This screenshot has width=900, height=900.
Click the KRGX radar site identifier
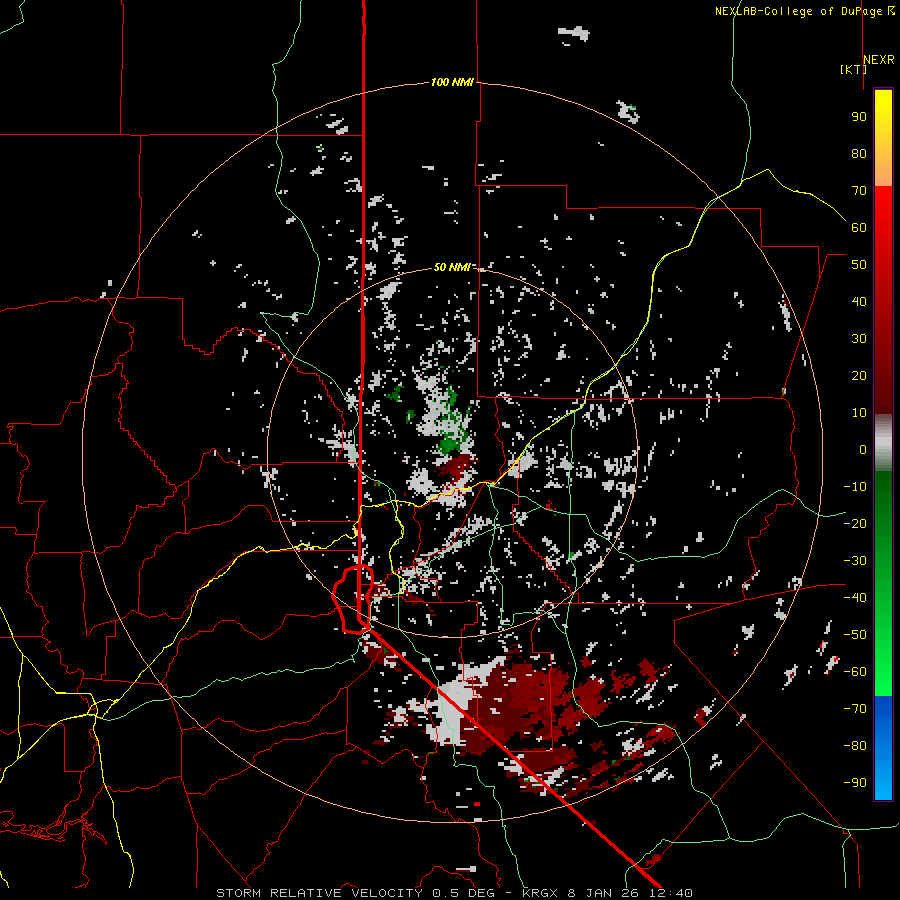(542, 893)
